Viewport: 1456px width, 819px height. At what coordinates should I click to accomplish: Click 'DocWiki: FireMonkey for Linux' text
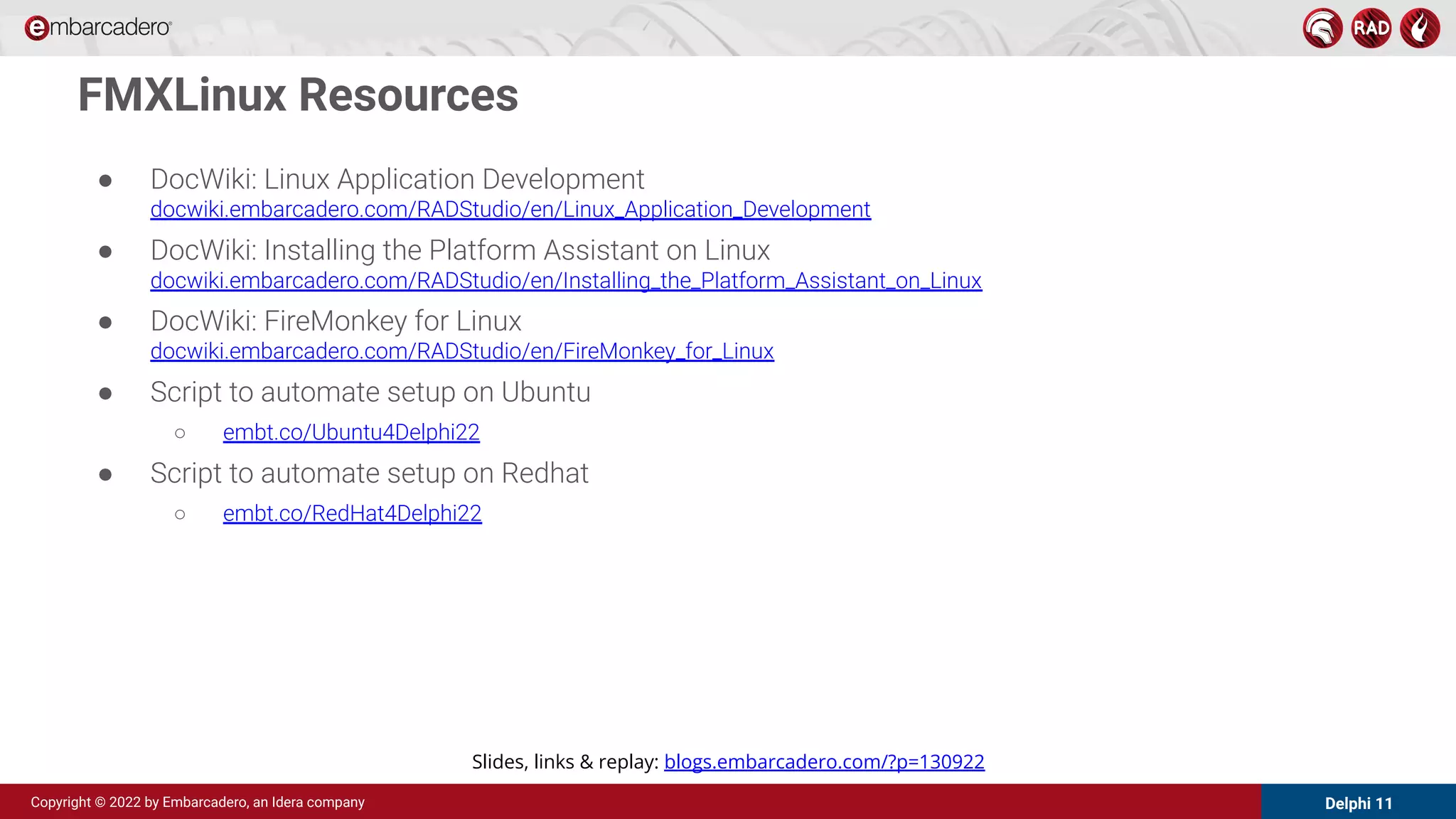(x=336, y=321)
